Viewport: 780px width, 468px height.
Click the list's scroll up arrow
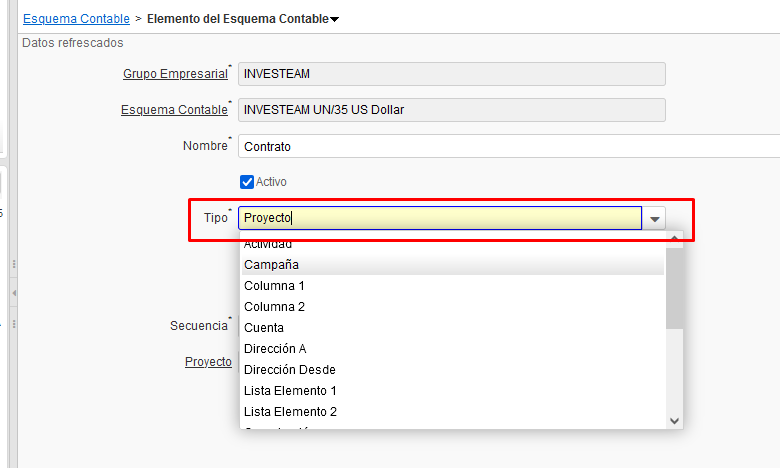pyautogui.click(x=675, y=239)
